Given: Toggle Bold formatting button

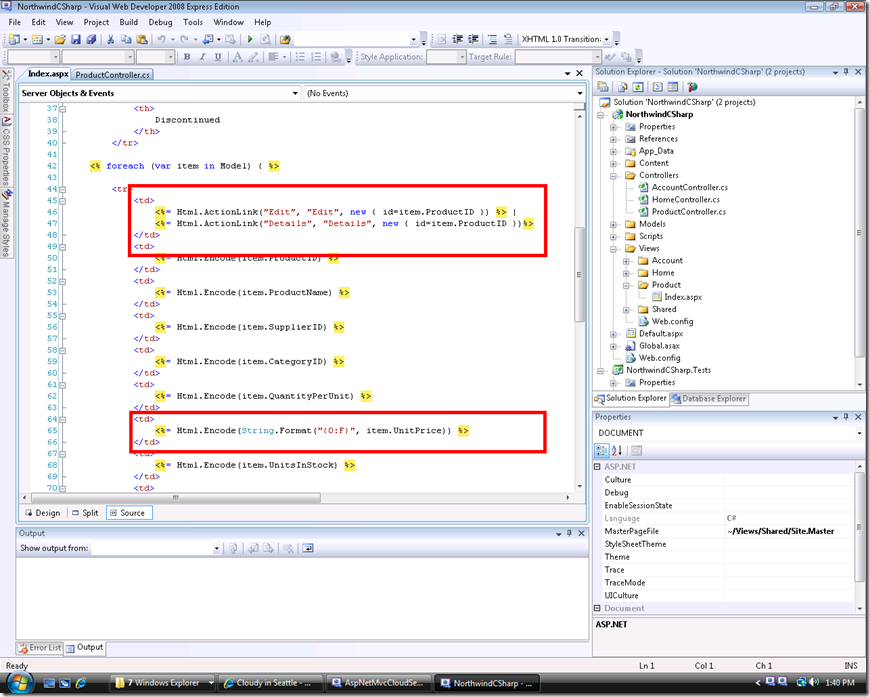Looking at the screenshot, I should coord(187,57).
